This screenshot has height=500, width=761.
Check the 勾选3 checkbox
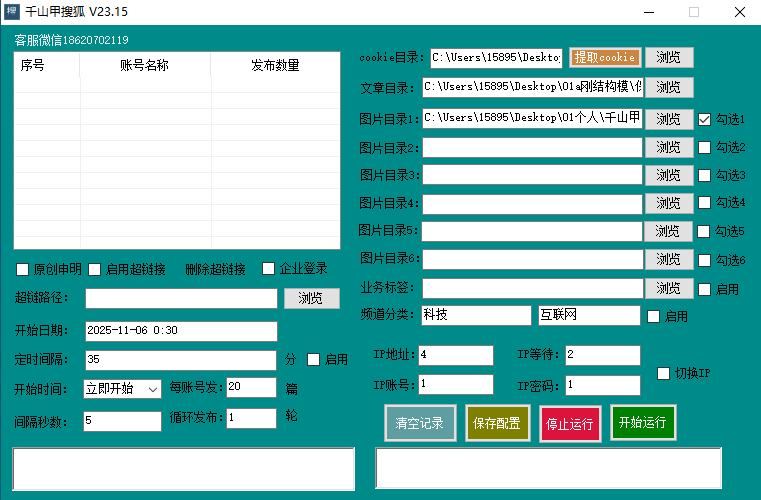click(x=704, y=175)
